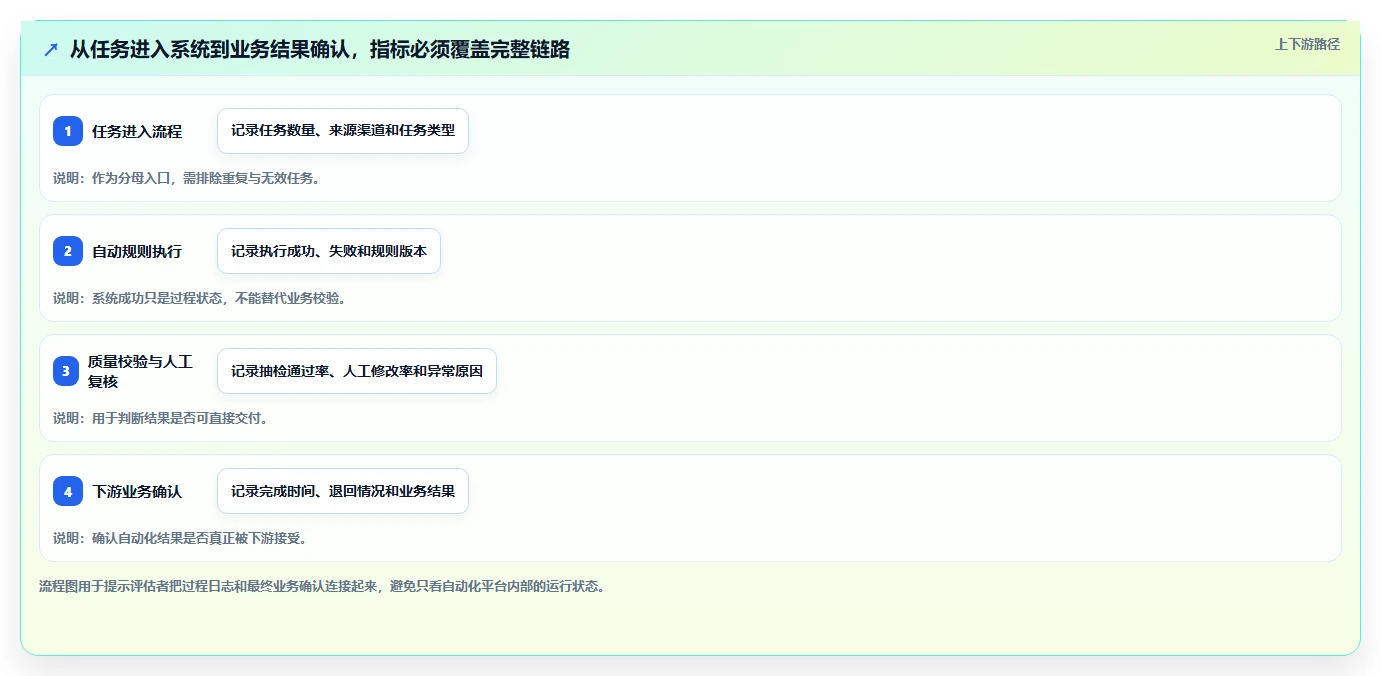
Task: Click step number 1 badge
Action: coord(68,131)
